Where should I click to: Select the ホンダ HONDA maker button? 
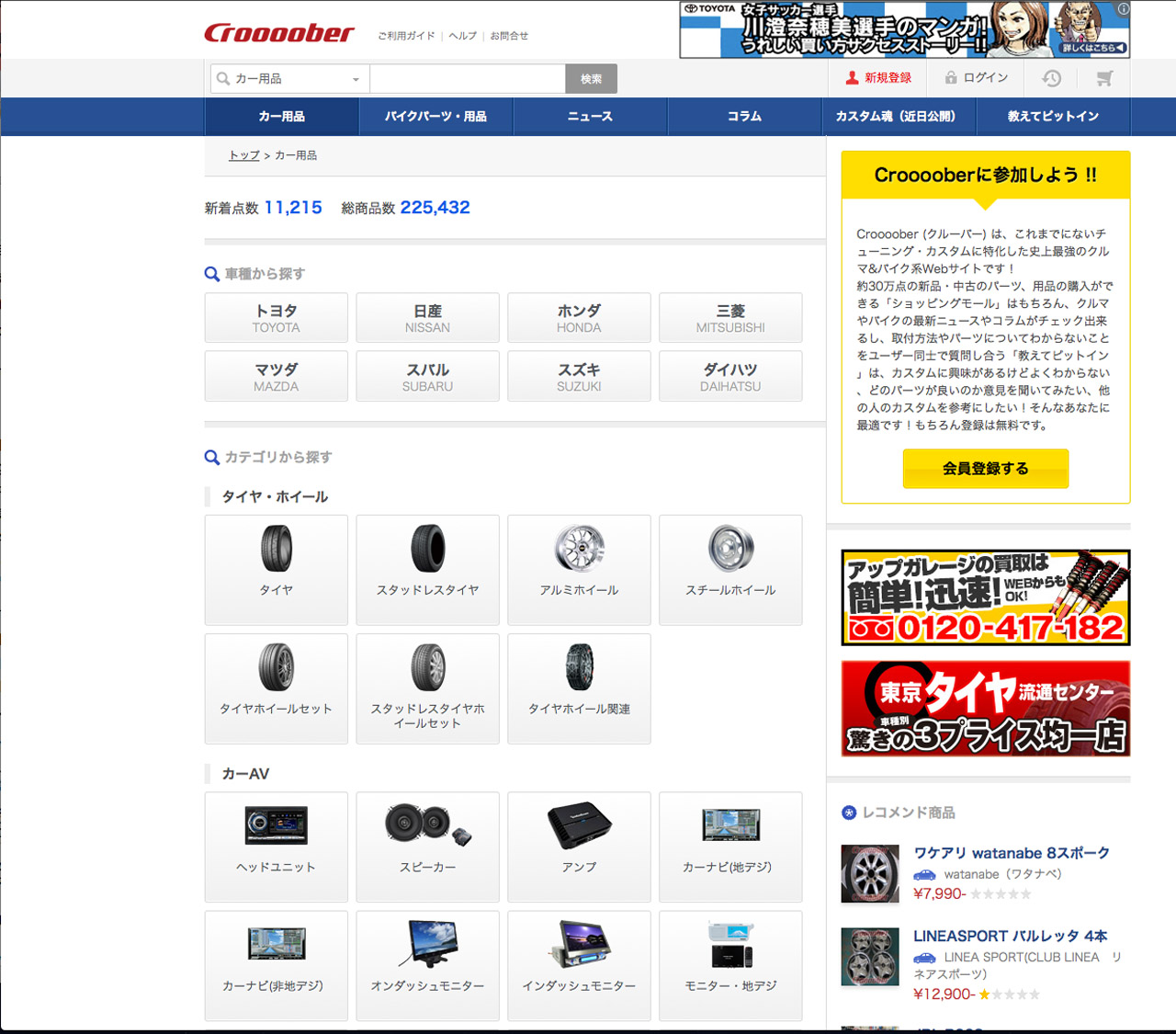pyautogui.click(x=580, y=318)
